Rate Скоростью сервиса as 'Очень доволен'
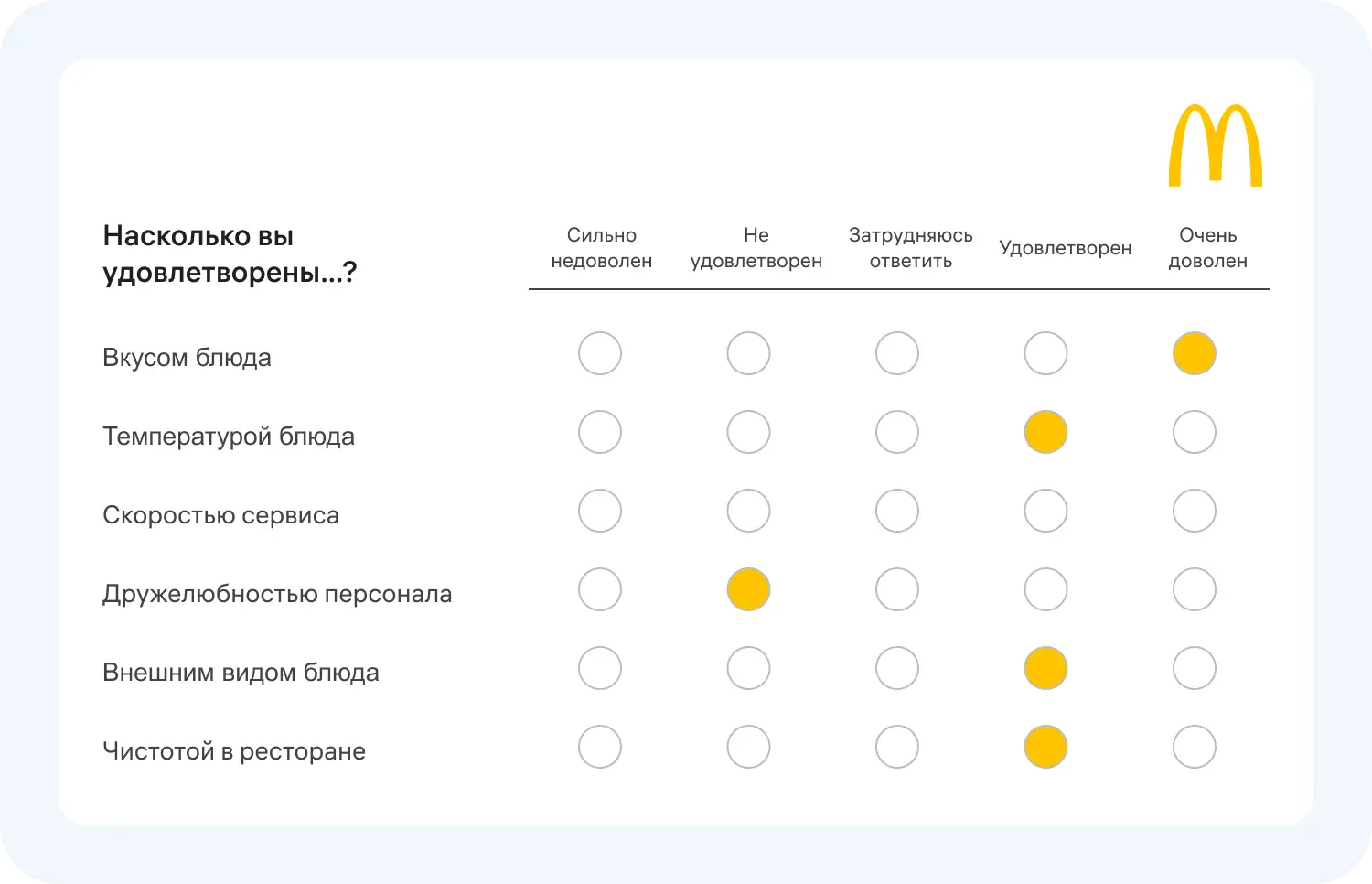 pos(1194,511)
